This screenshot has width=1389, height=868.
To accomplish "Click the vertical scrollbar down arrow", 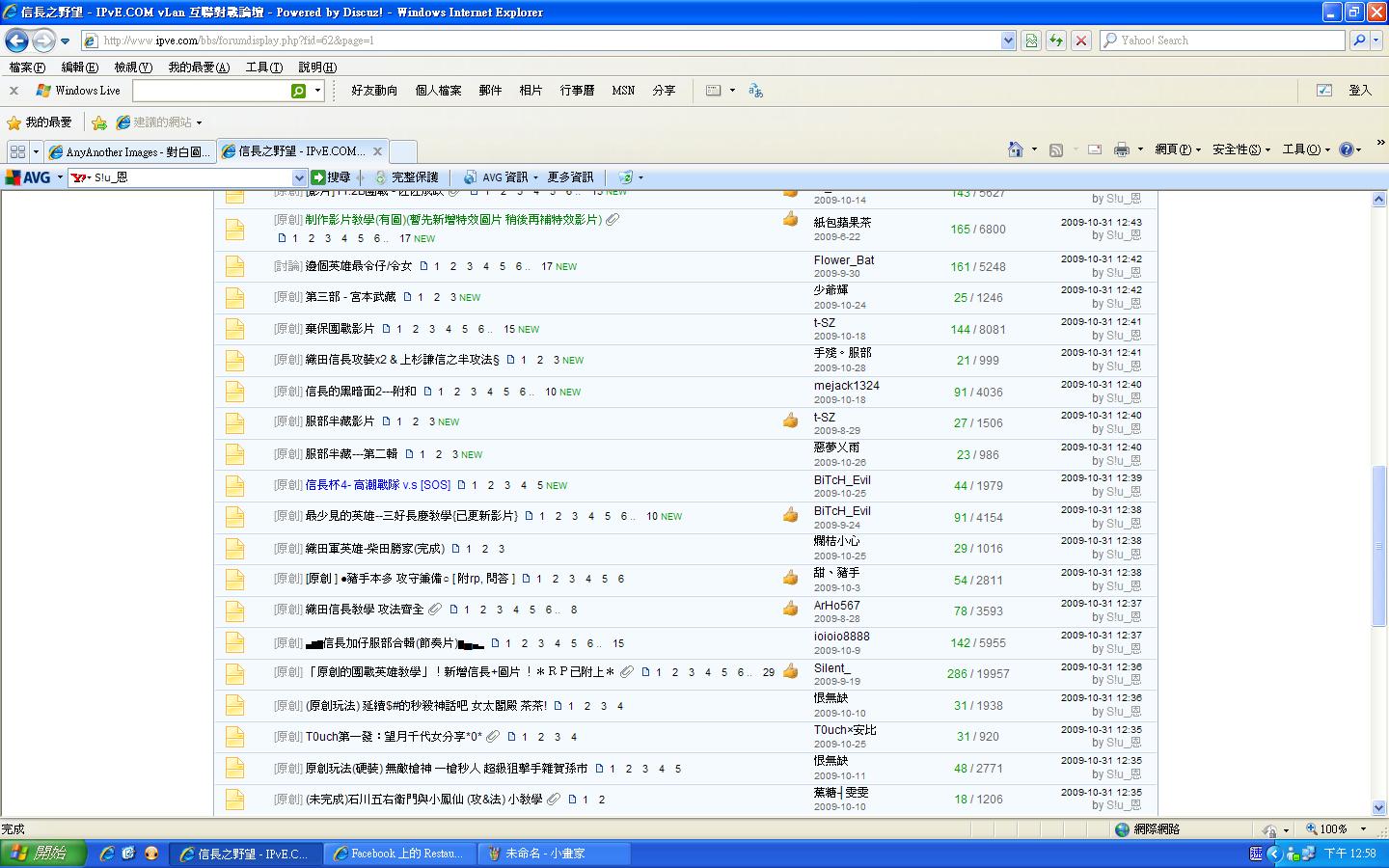I will 1378,807.
